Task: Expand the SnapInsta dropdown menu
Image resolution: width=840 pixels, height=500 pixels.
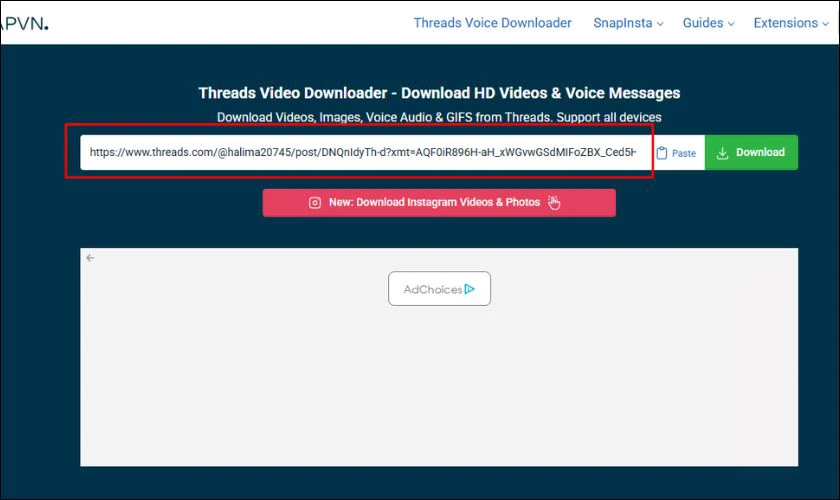Action: coord(628,23)
